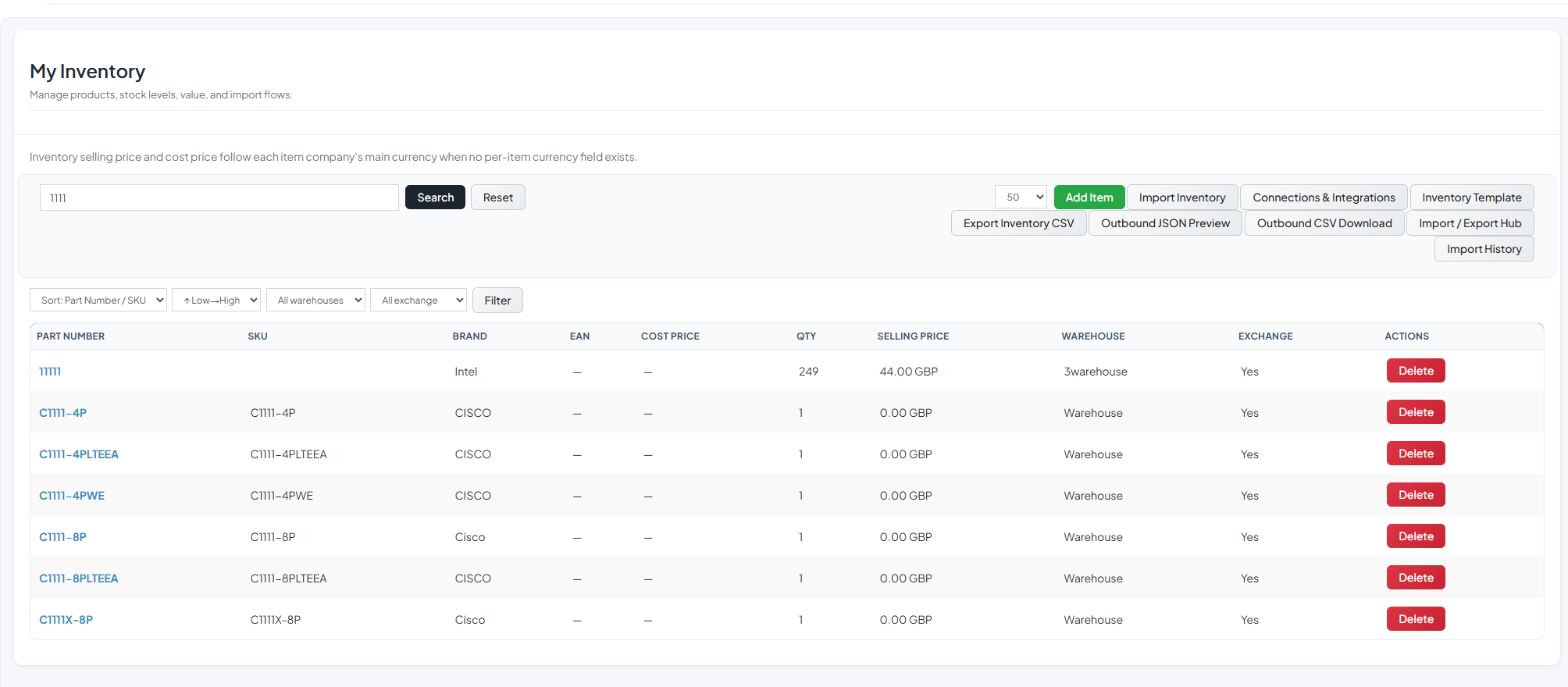Viewport: 1568px width, 687px height.
Task: Open the All exchange dropdown
Action: coord(419,301)
